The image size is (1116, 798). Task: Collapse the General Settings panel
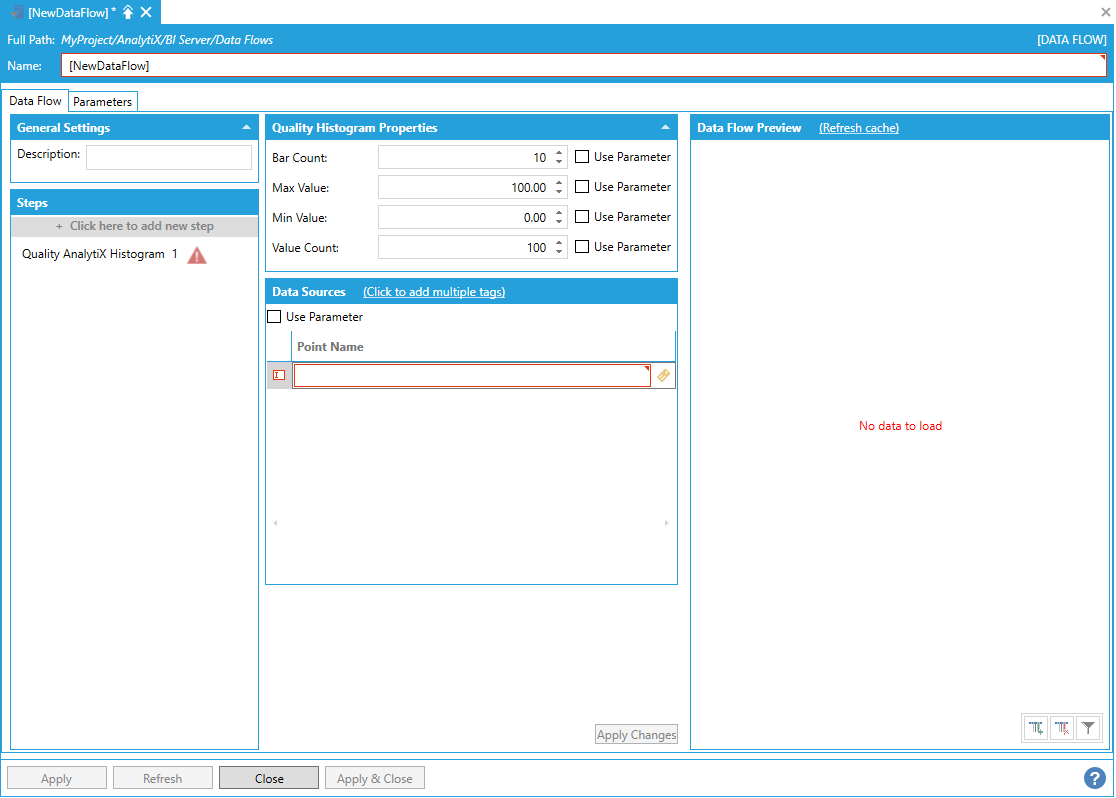[x=246, y=128]
